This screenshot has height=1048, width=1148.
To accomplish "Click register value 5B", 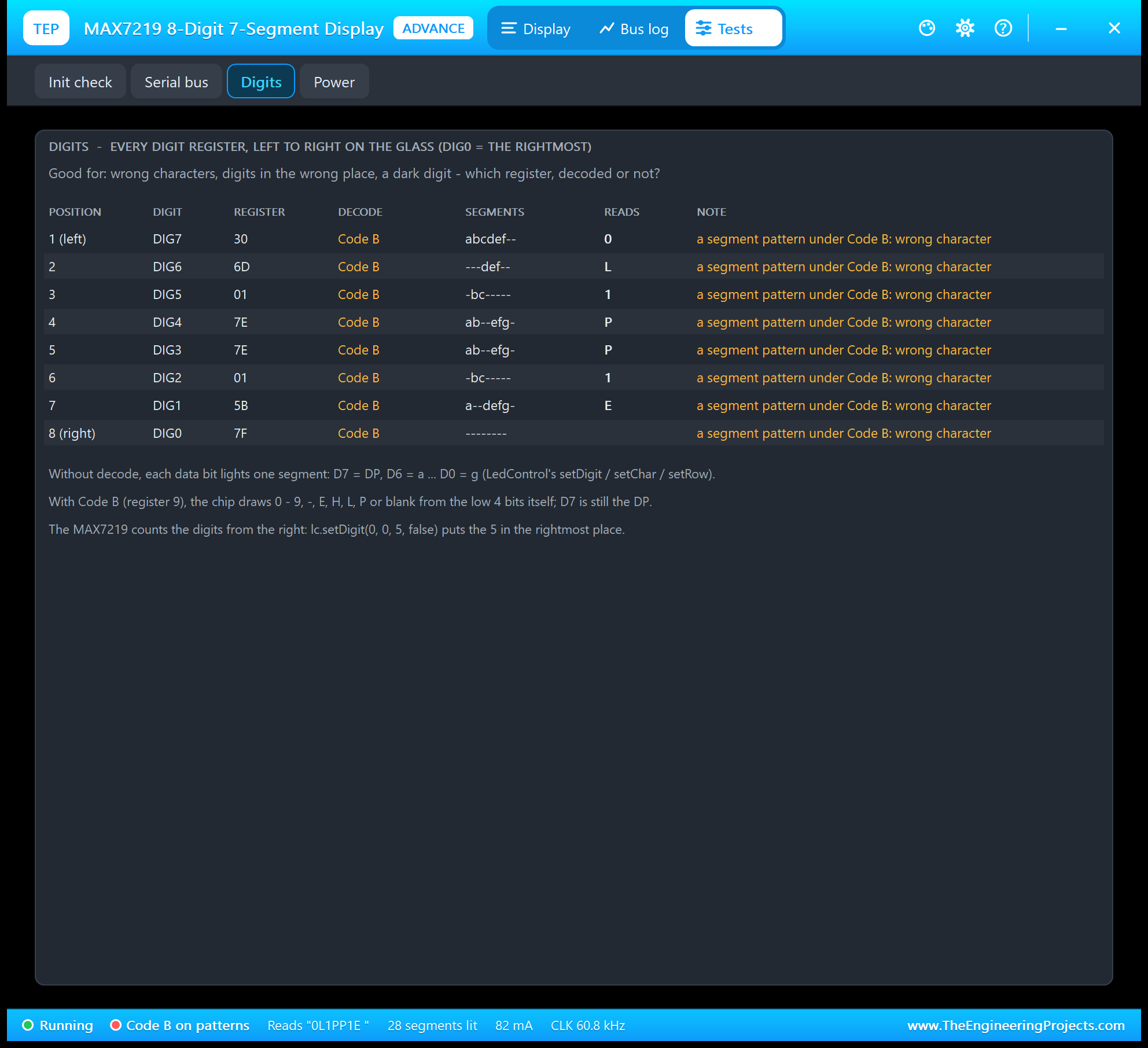I will pyautogui.click(x=241, y=405).
